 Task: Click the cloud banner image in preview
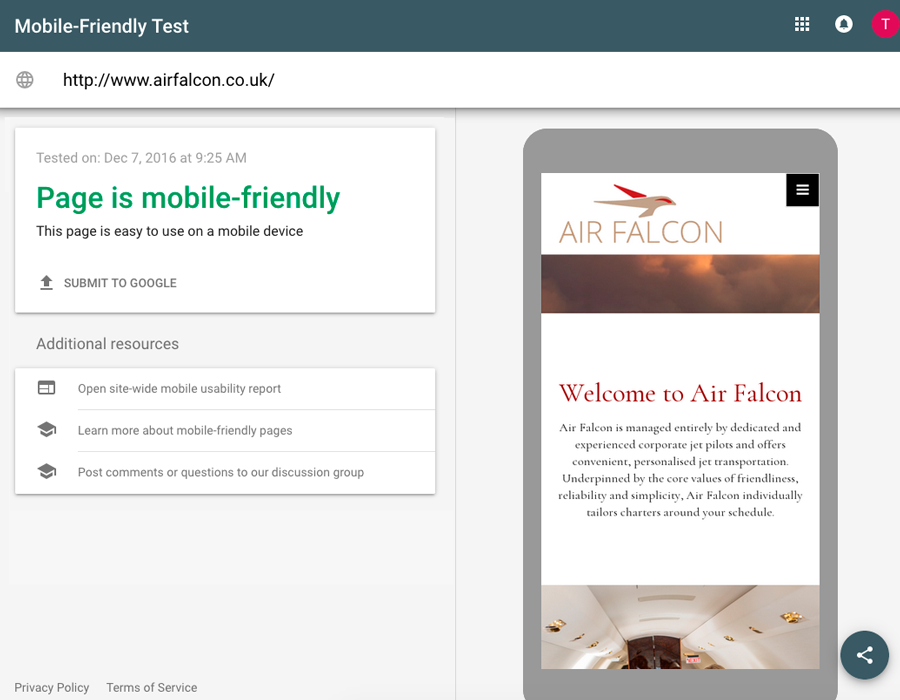pyautogui.click(x=680, y=284)
